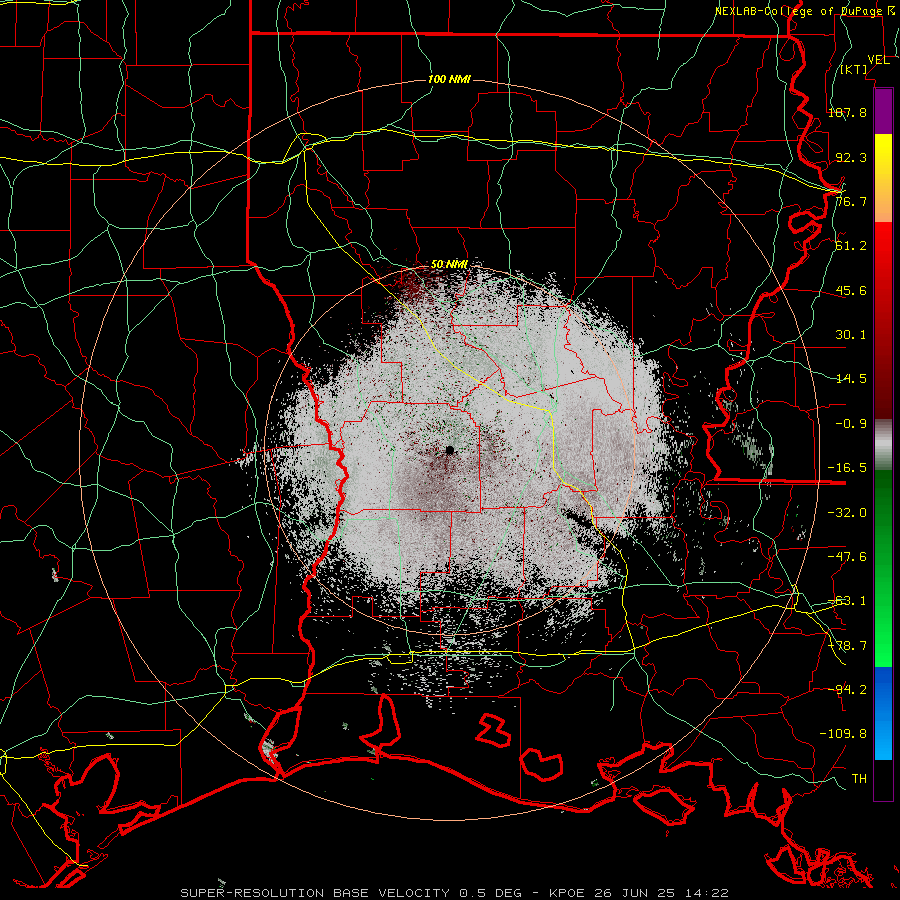Click the 76.7 velocity scale value
The width and height of the screenshot is (900, 900).
tap(851, 201)
